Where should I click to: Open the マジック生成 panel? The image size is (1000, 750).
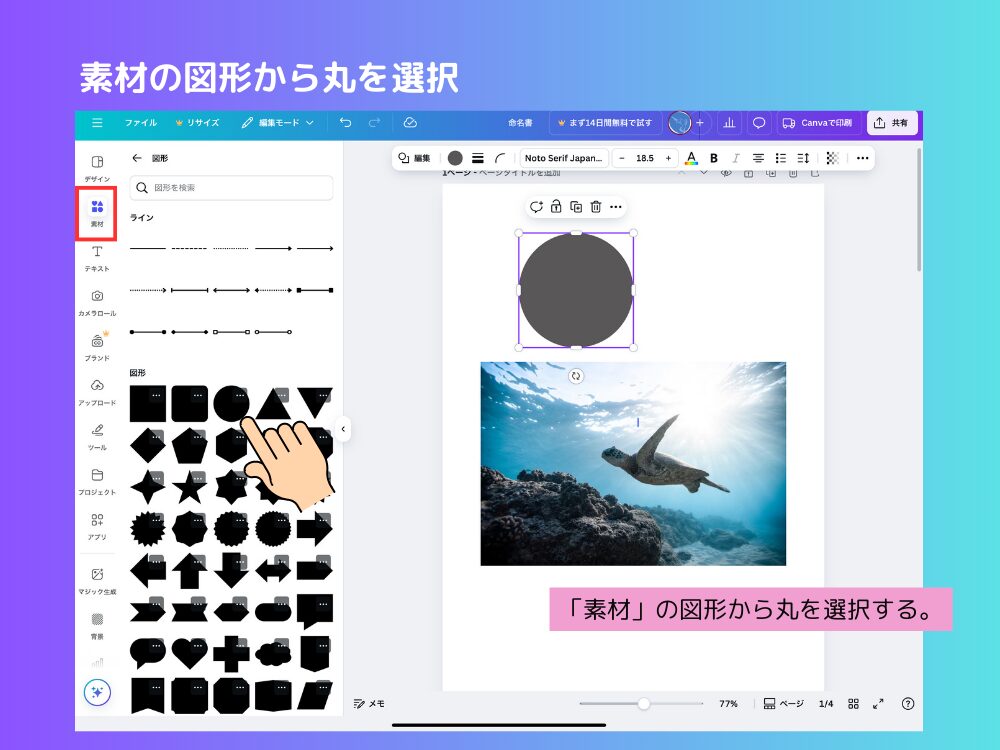(96, 582)
